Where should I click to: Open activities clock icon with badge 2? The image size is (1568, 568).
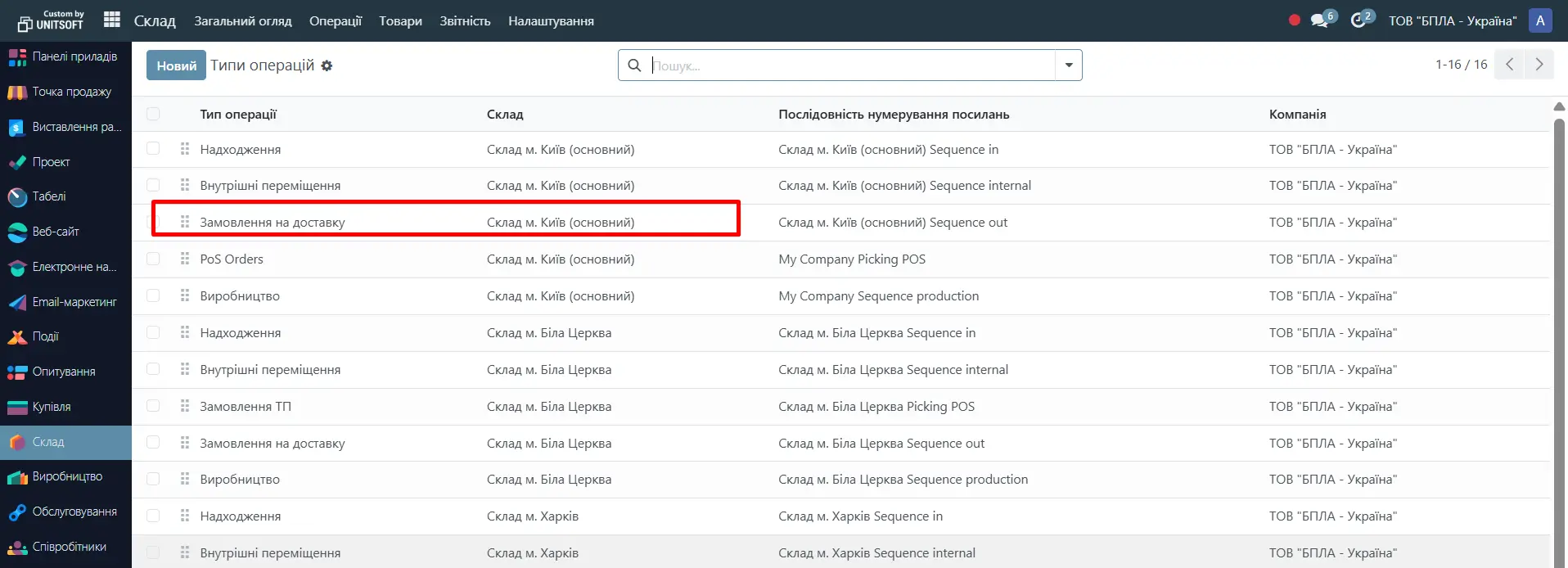pyautogui.click(x=1358, y=20)
